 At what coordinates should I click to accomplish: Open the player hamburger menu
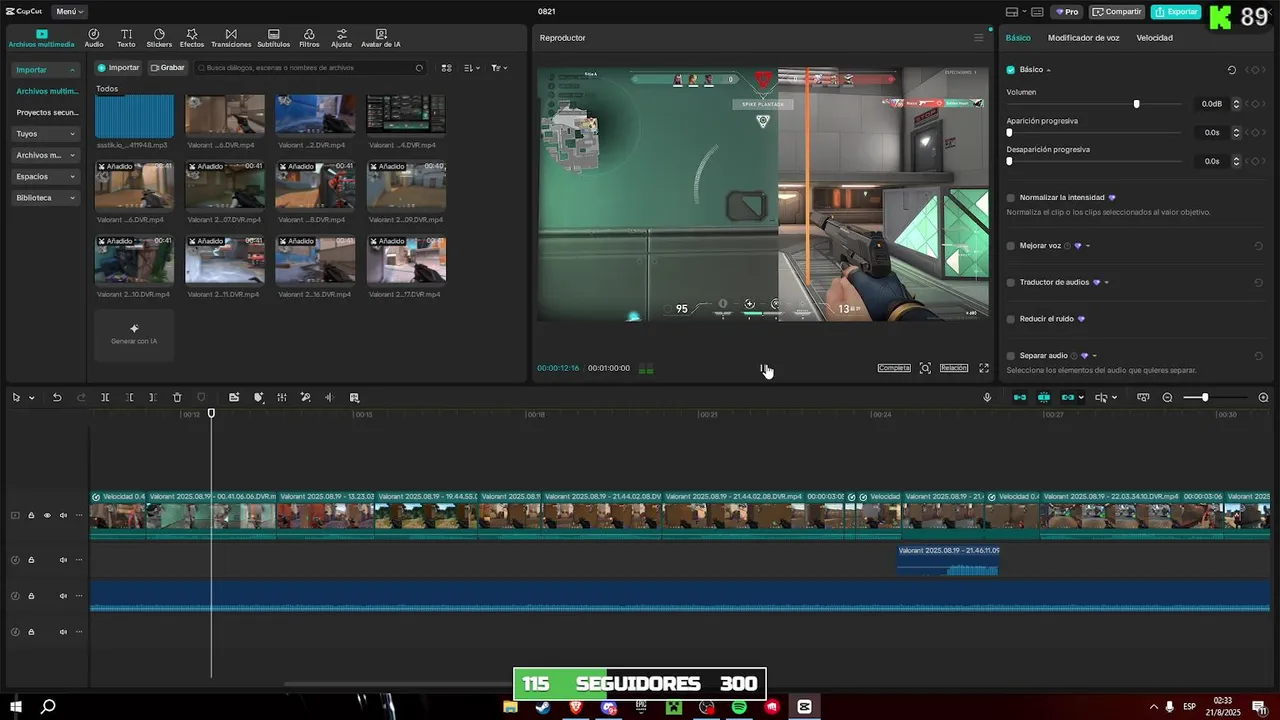click(979, 38)
